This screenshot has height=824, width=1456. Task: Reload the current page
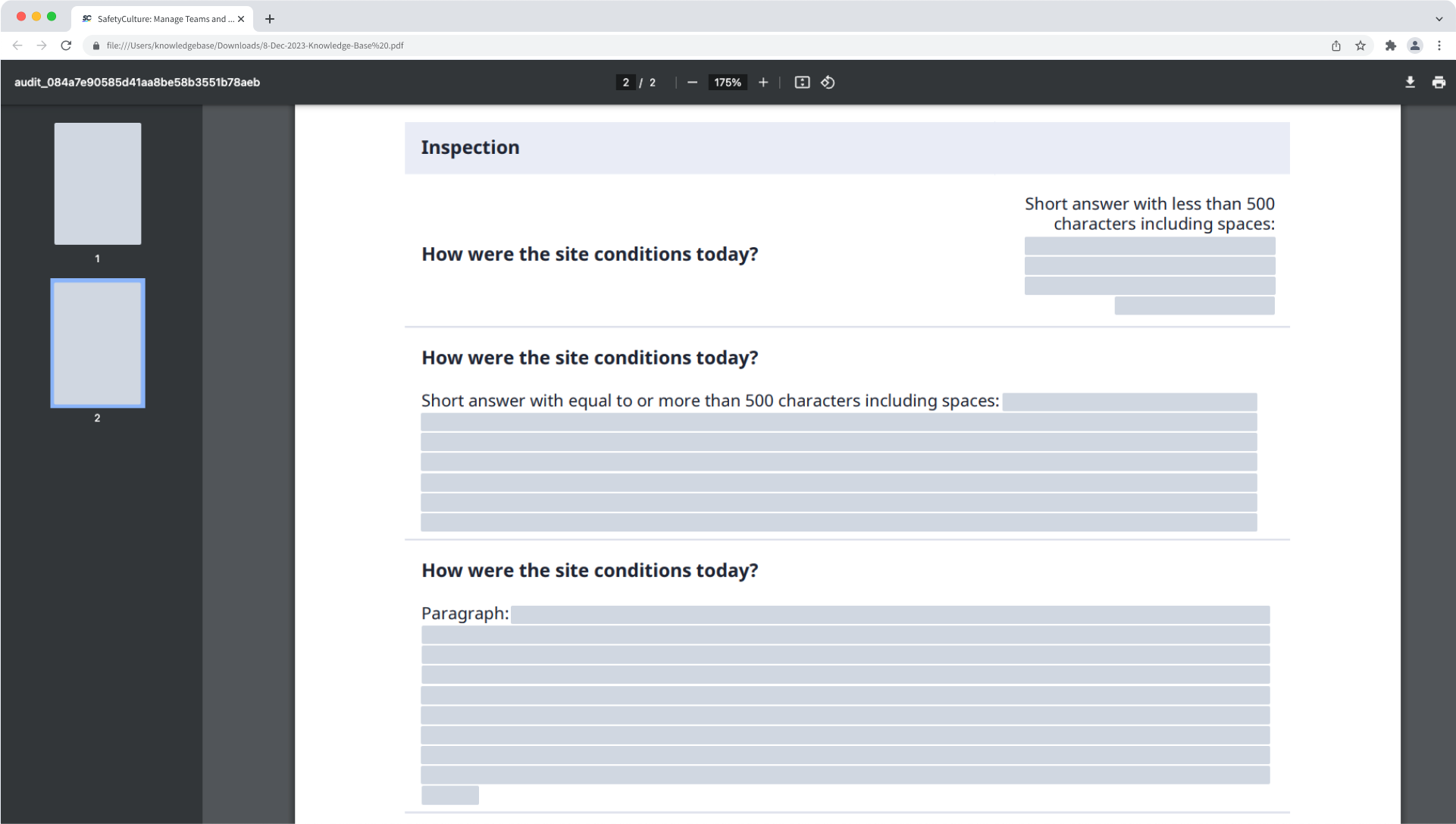coord(66,45)
